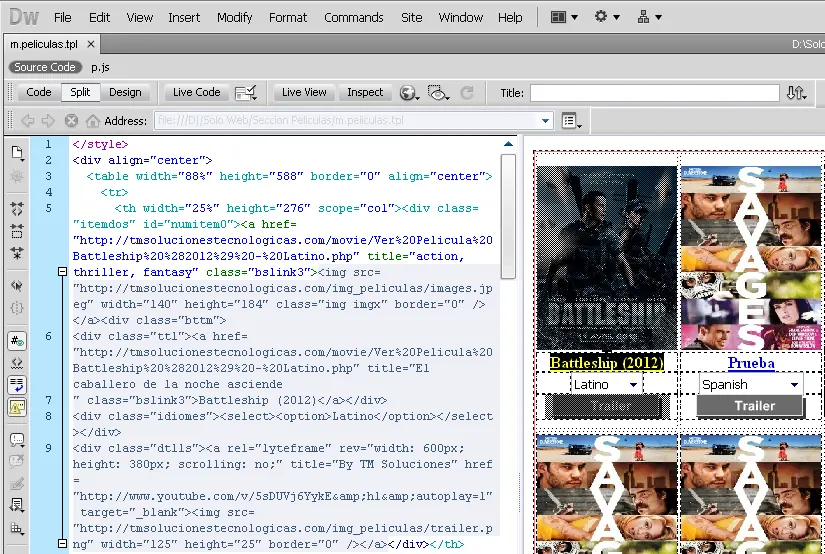Close the m.peliculas.tpl tab
The width and height of the screenshot is (825, 554).
91,44
